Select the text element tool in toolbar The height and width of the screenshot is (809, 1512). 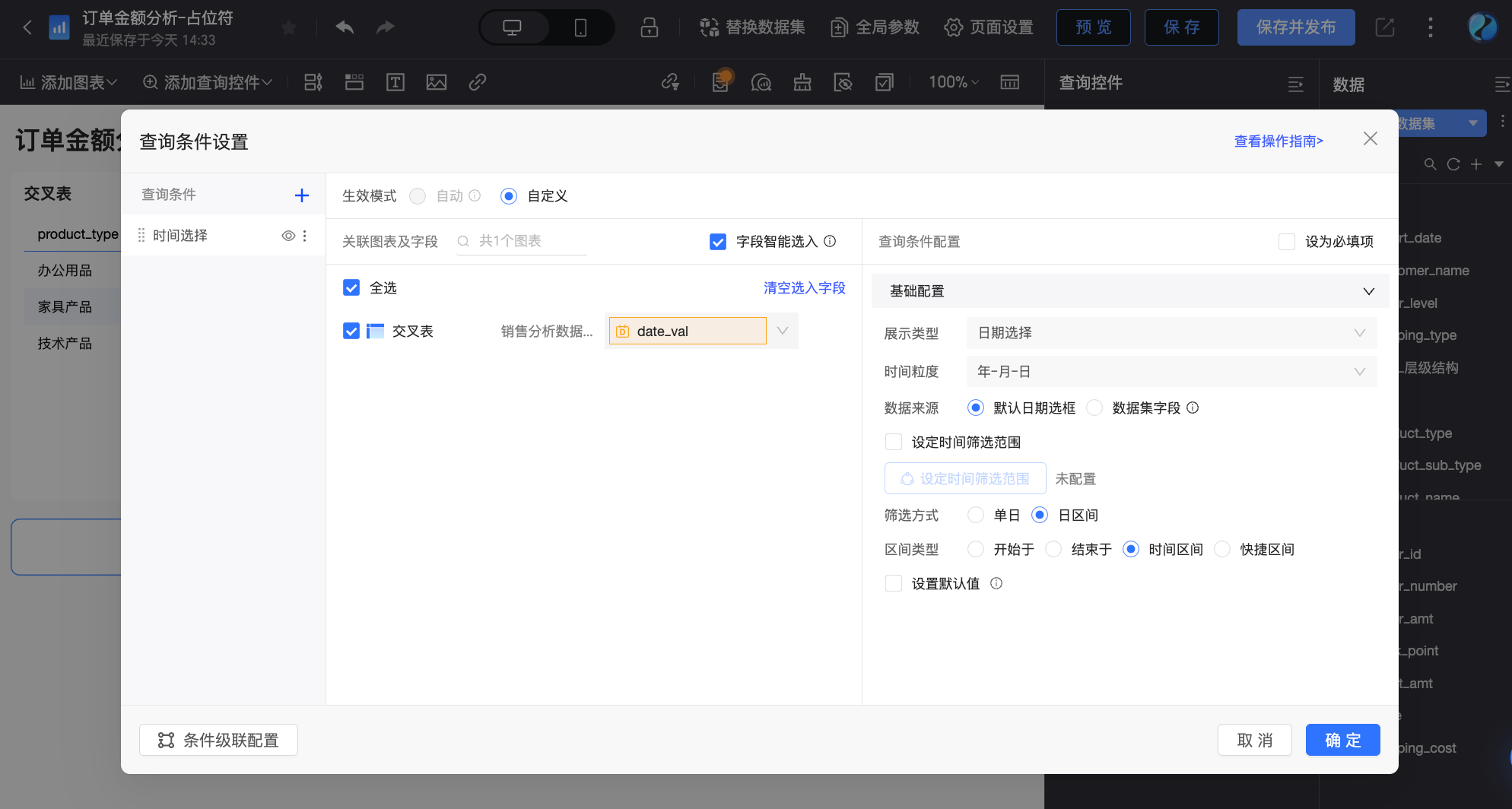pos(395,82)
